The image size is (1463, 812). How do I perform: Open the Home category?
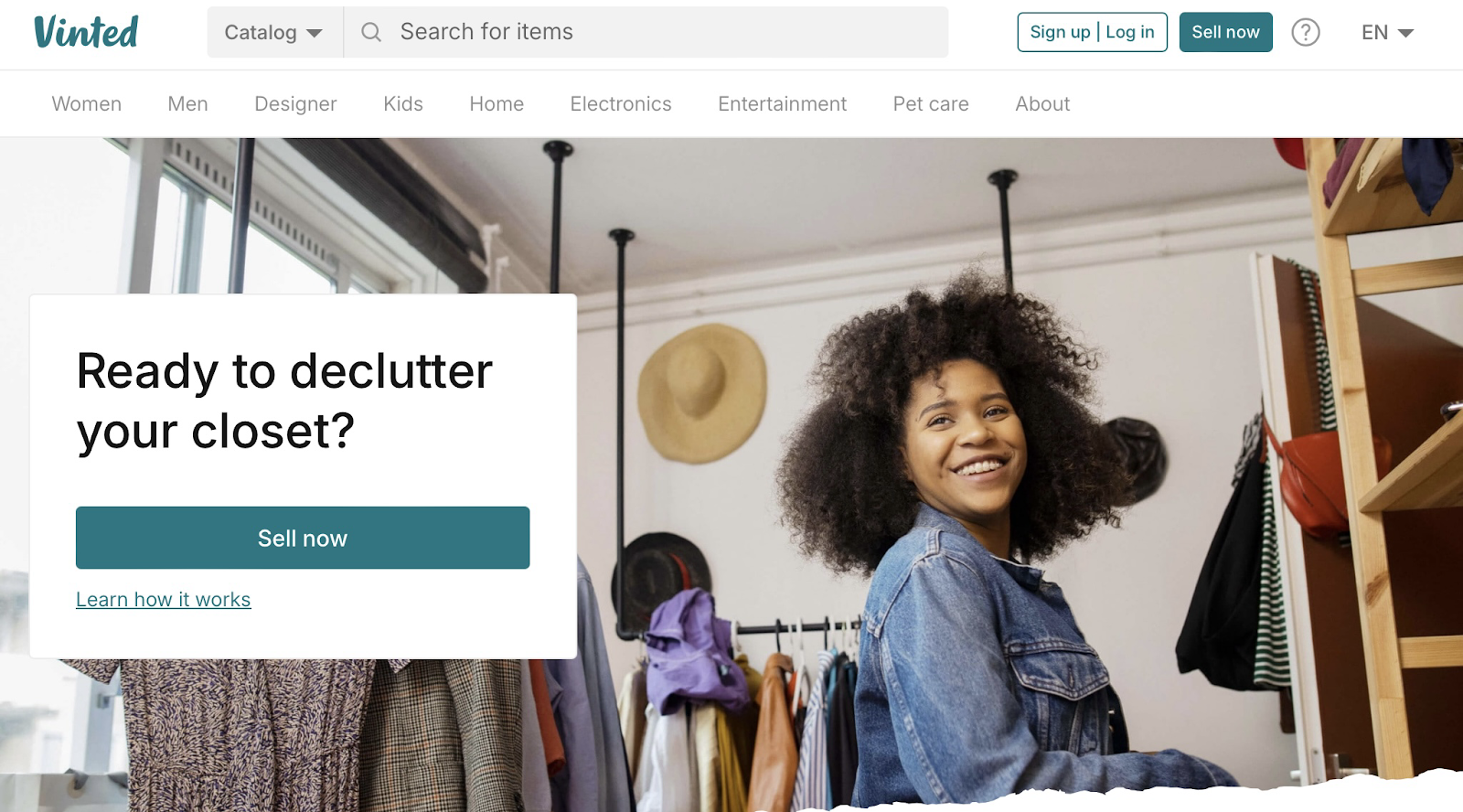tap(497, 104)
